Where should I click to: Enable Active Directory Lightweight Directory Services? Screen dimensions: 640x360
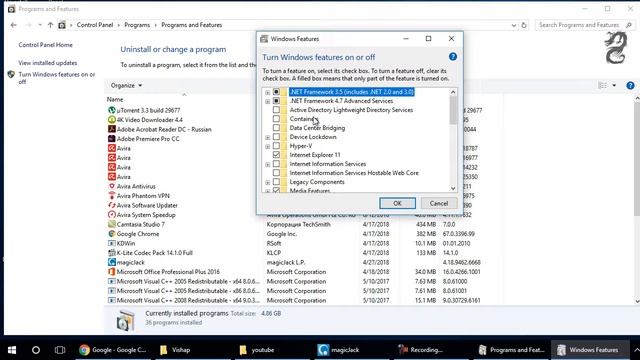[x=276, y=110]
